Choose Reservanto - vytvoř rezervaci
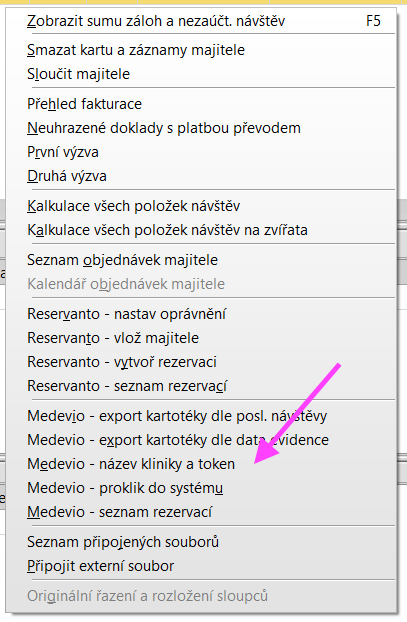Viewport: 407px width, 622px height. (201, 362)
